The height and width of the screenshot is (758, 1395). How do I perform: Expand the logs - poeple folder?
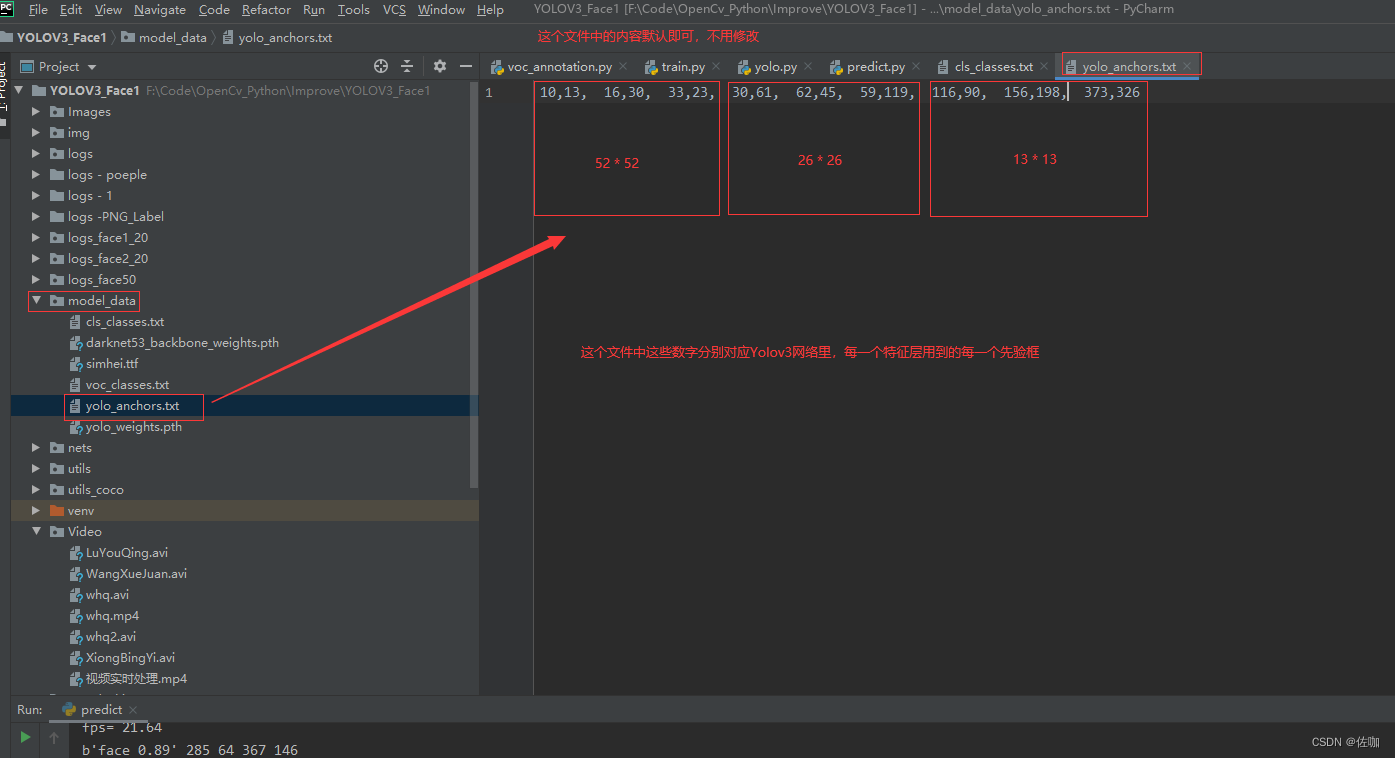[36, 175]
